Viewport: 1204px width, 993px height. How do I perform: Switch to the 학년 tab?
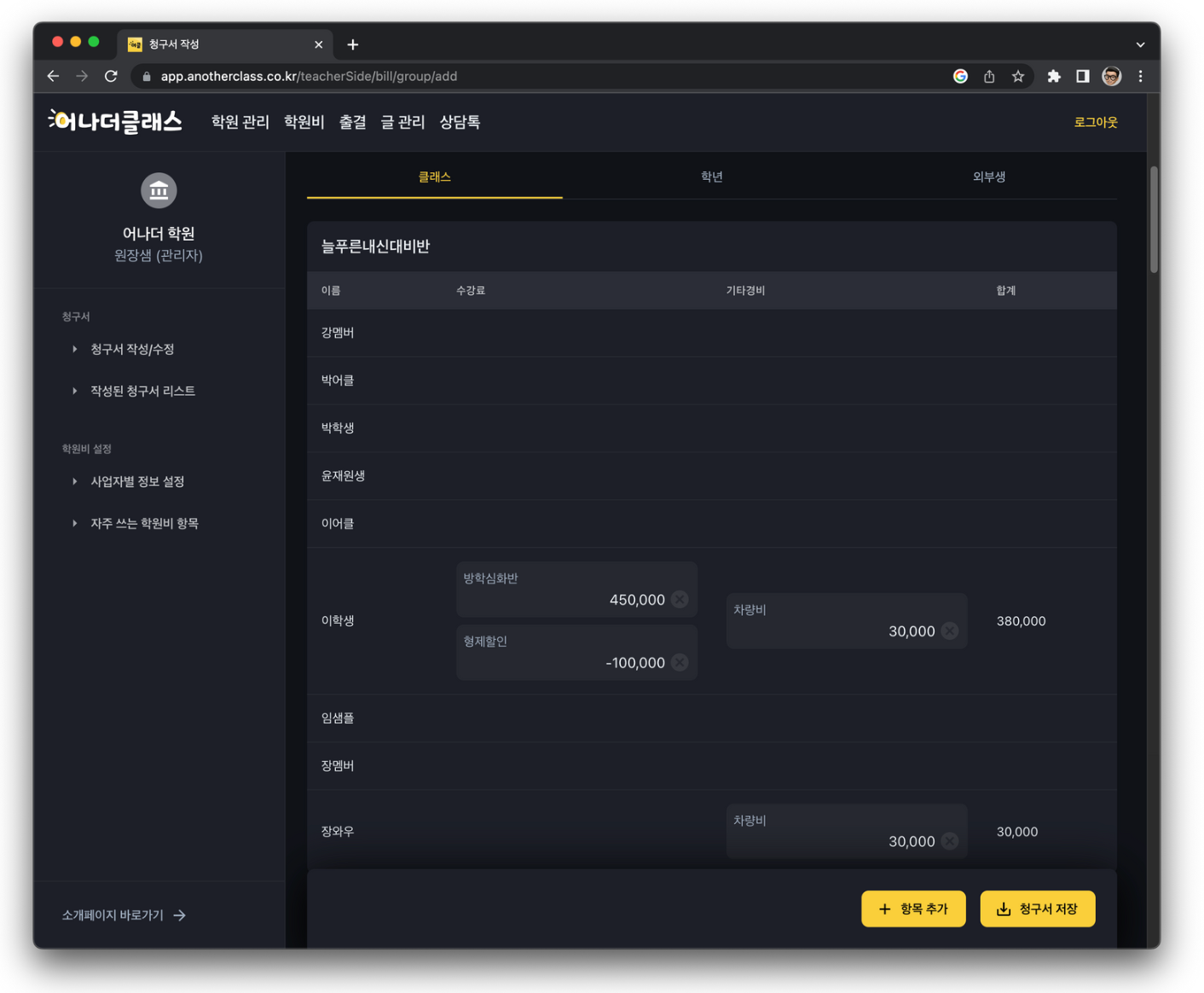712,177
